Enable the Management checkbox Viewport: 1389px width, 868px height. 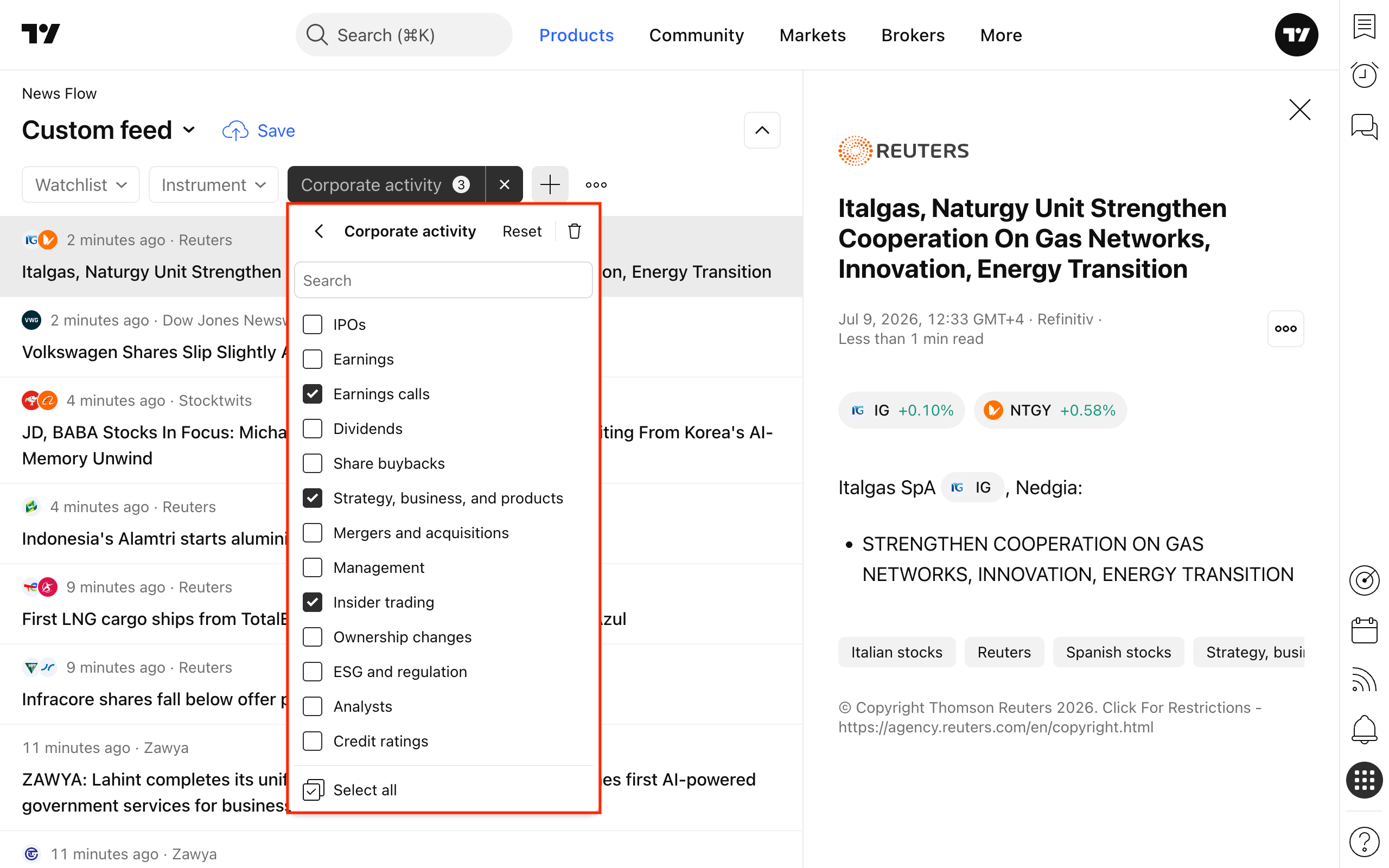(313, 568)
